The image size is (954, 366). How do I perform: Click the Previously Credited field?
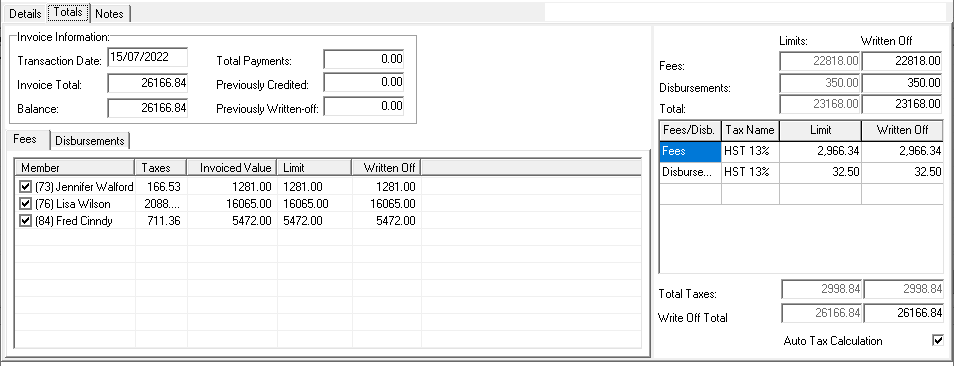click(364, 83)
